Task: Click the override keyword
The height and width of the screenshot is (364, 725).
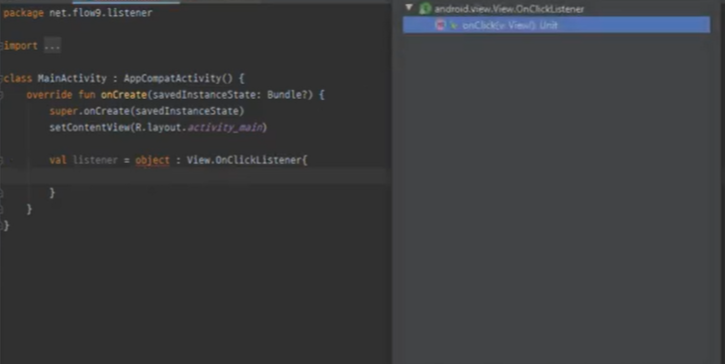Action: (49, 95)
